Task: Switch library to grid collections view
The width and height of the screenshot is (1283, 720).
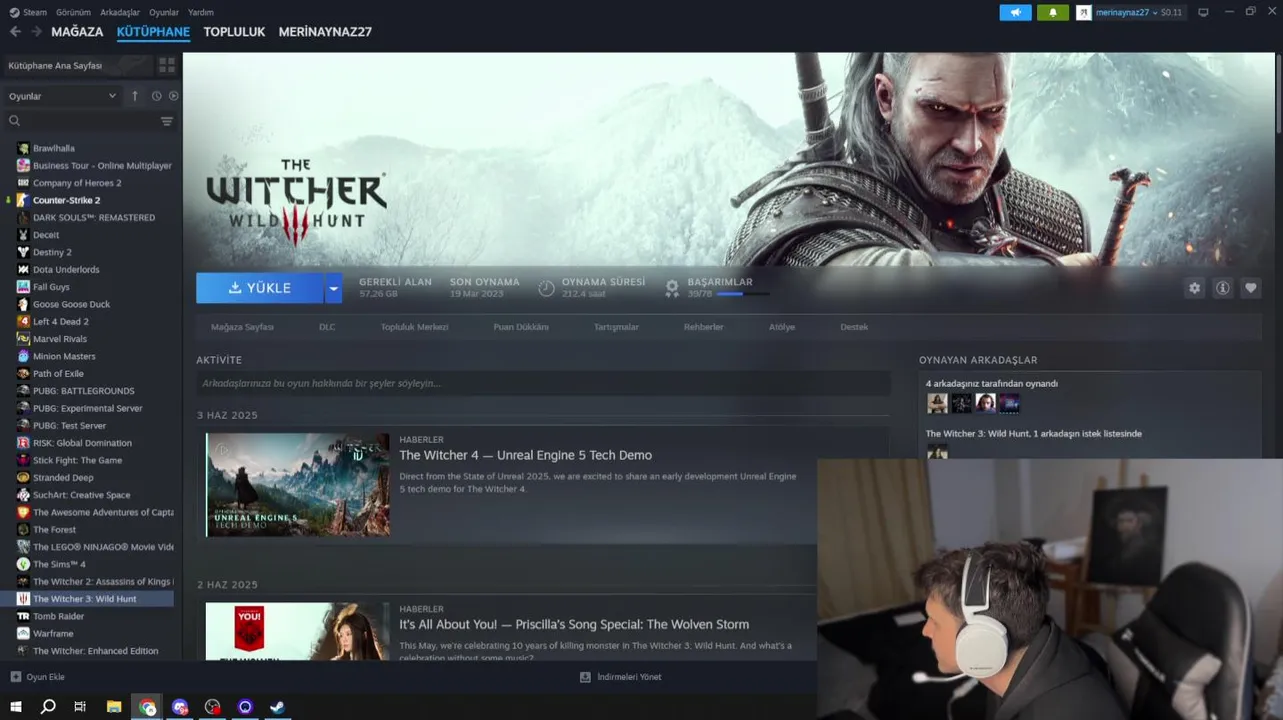Action: pyautogui.click(x=167, y=65)
